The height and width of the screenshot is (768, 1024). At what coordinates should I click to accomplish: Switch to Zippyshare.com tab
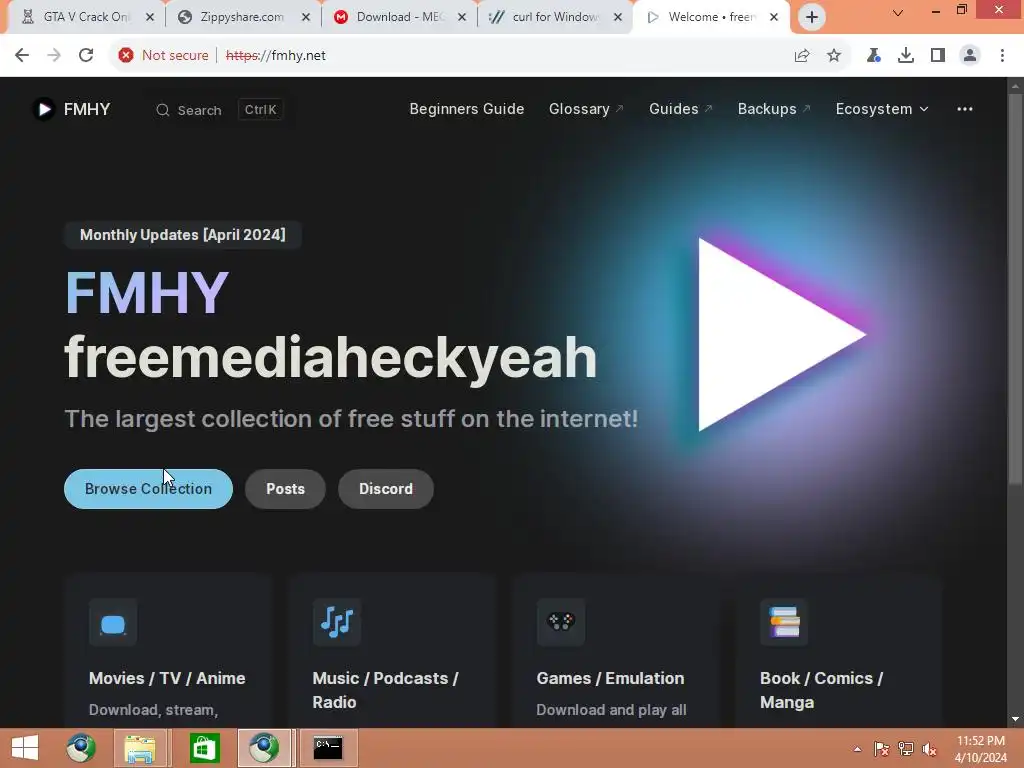point(242,17)
